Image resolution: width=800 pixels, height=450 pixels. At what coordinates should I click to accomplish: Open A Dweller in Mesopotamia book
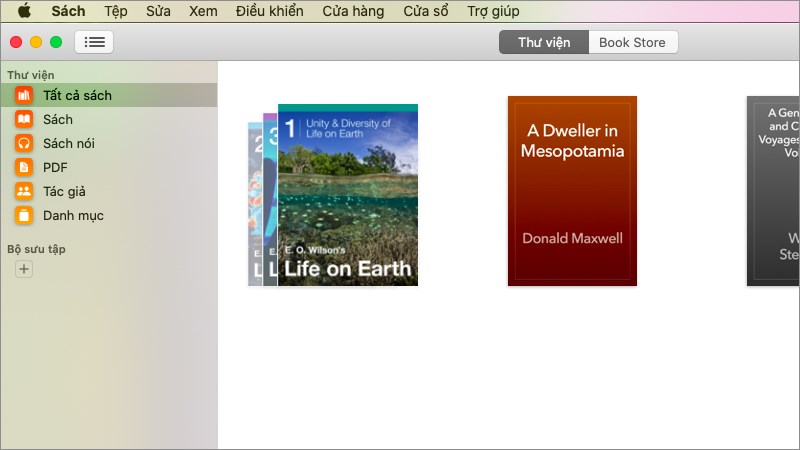coord(572,191)
